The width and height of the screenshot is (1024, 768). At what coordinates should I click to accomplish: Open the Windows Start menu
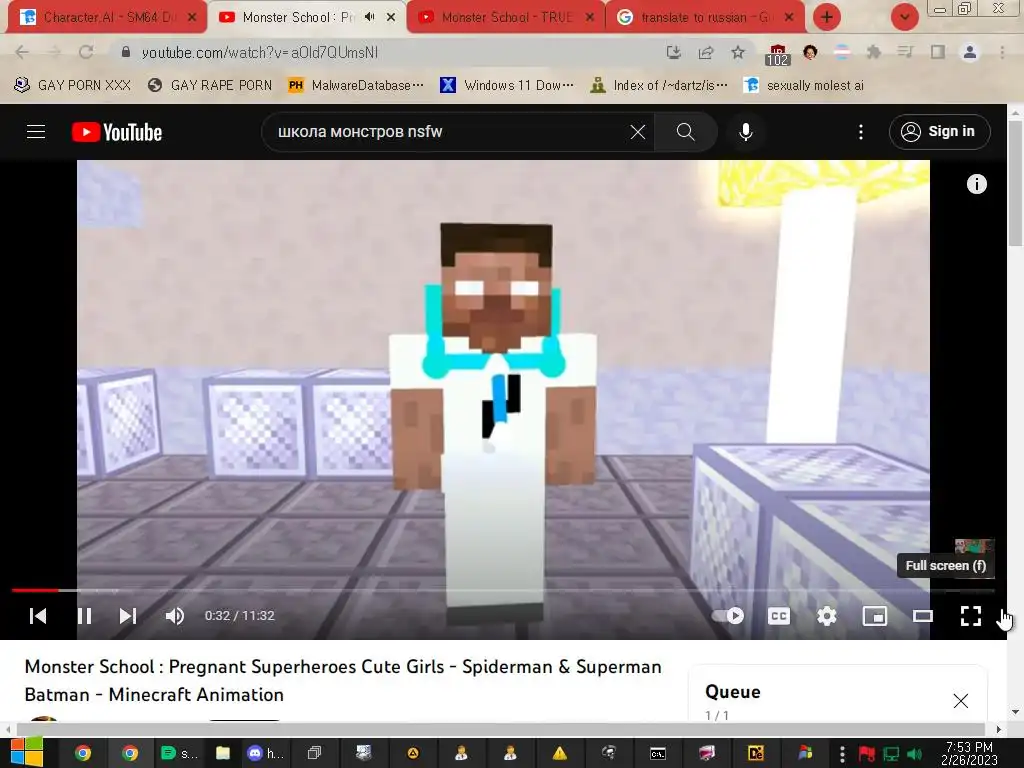(x=27, y=752)
